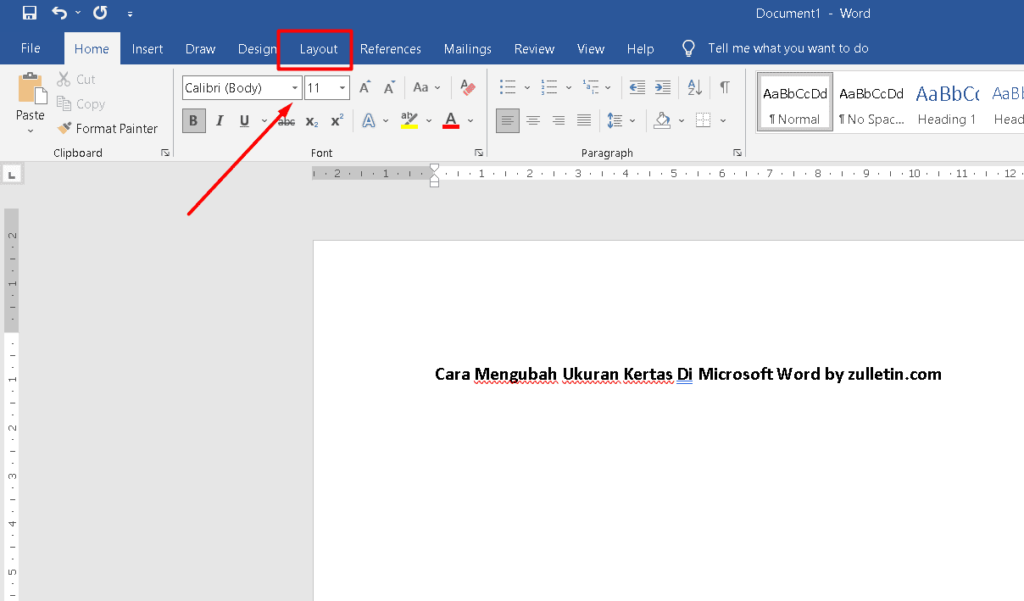Apply strikethrough formatting
Image resolution: width=1024 pixels, height=601 pixels.
[287, 121]
